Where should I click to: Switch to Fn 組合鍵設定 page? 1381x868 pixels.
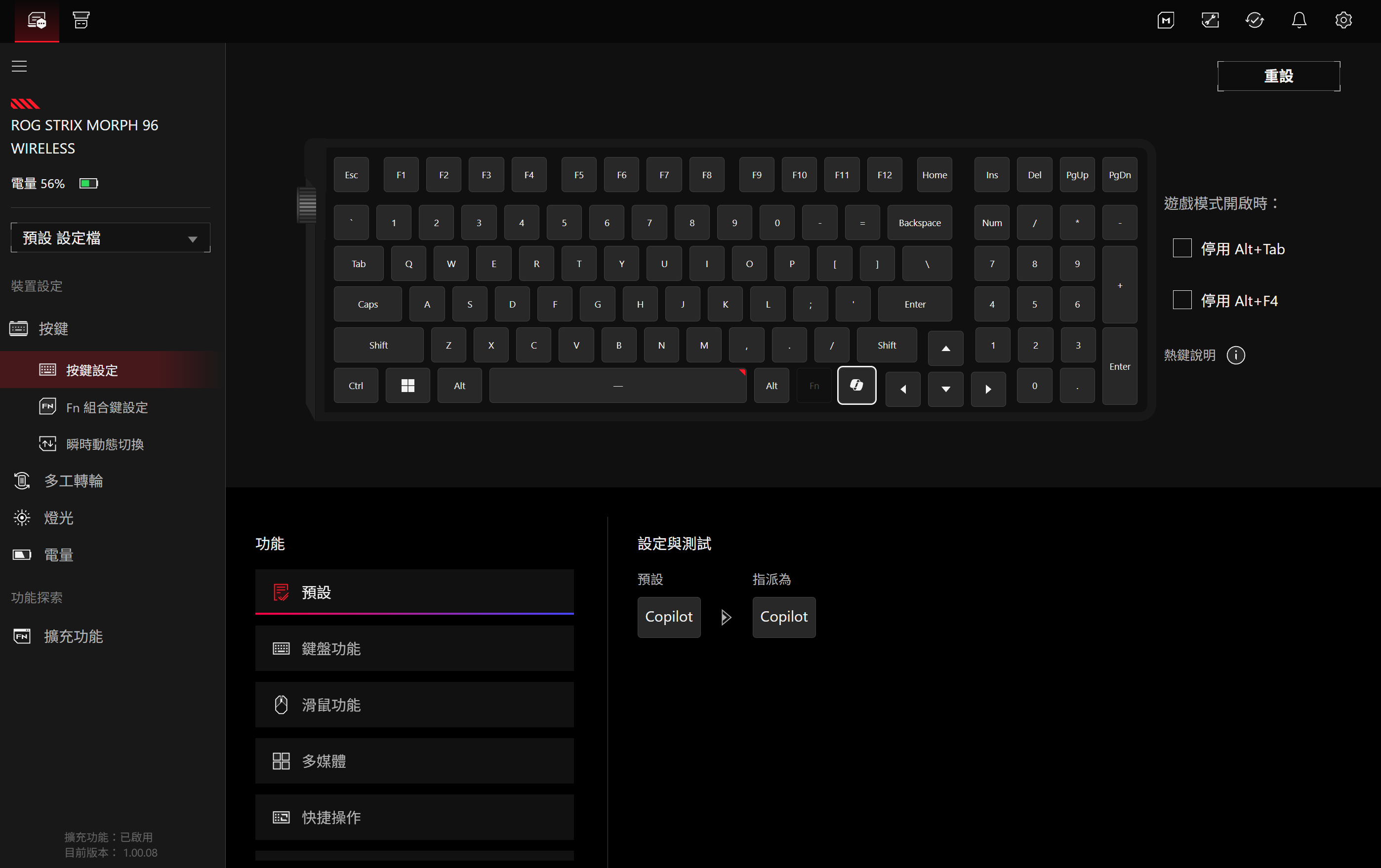[x=107, y=407]
